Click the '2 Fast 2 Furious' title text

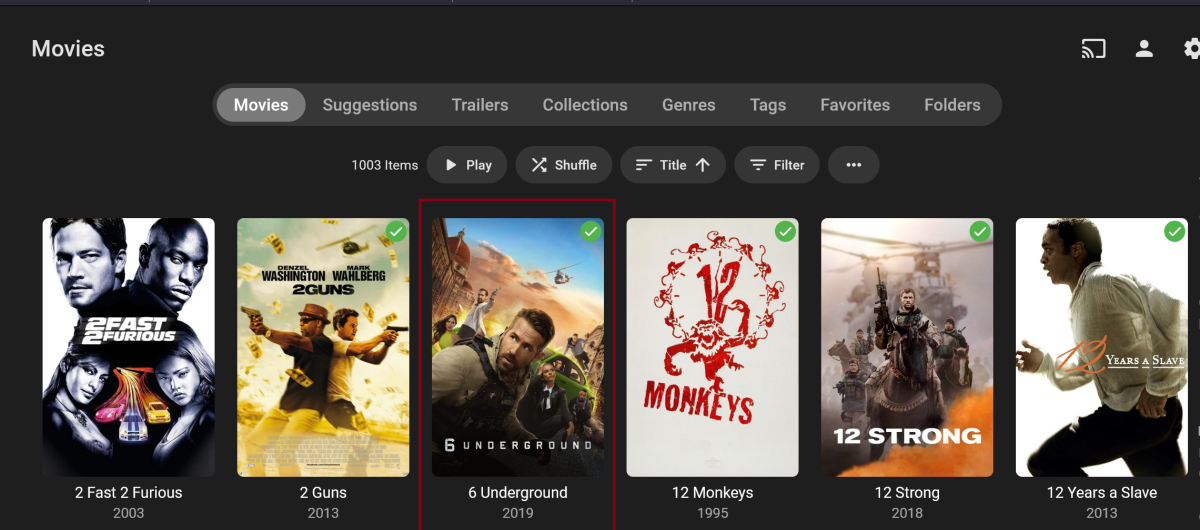(128, 493)
